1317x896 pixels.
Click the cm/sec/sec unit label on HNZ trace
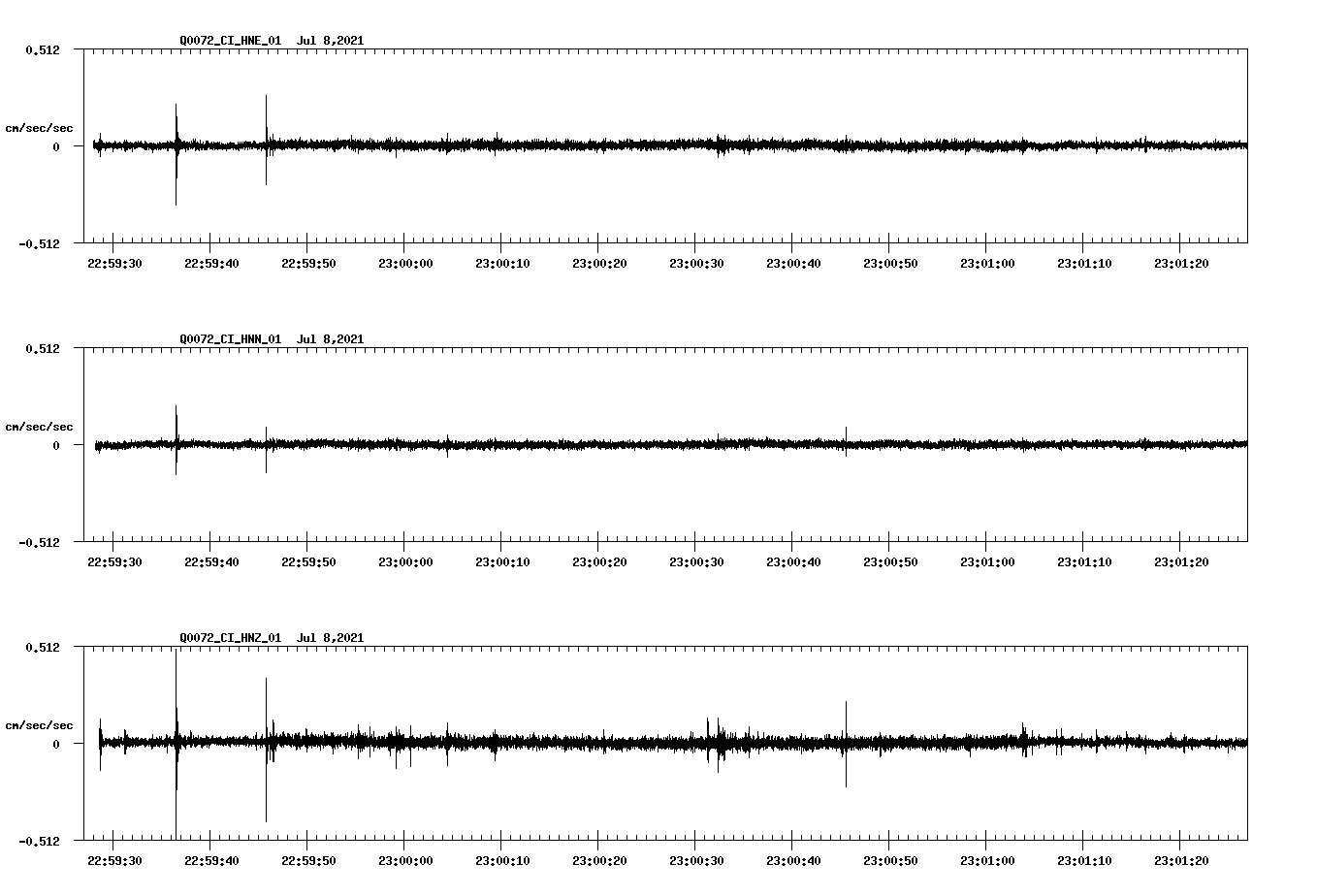click(x=41, y=724)
